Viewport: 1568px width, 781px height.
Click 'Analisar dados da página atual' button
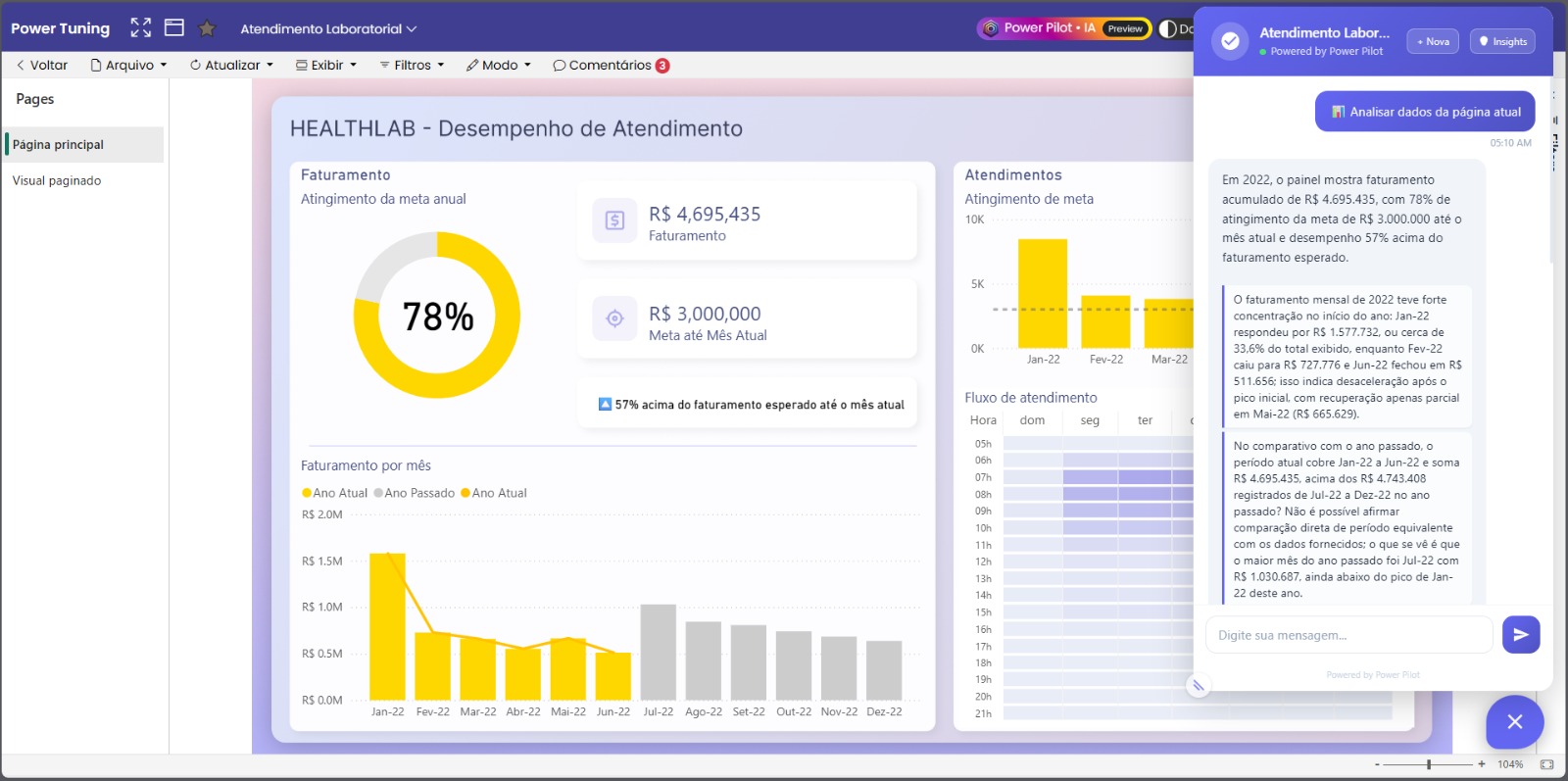point(1425,112)
